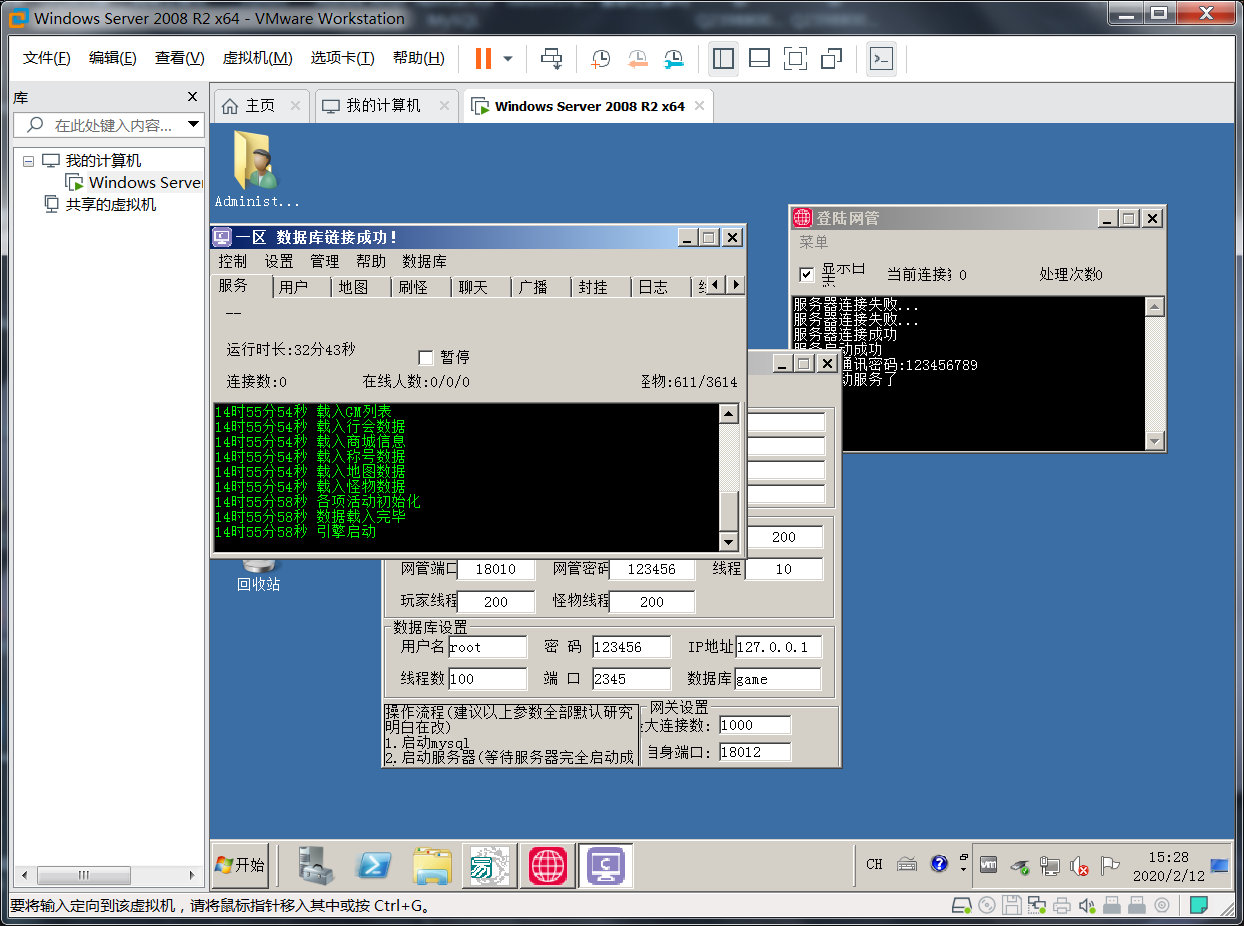
Task: Open the console view toolbar icon
Action: [x=881, y=59]
